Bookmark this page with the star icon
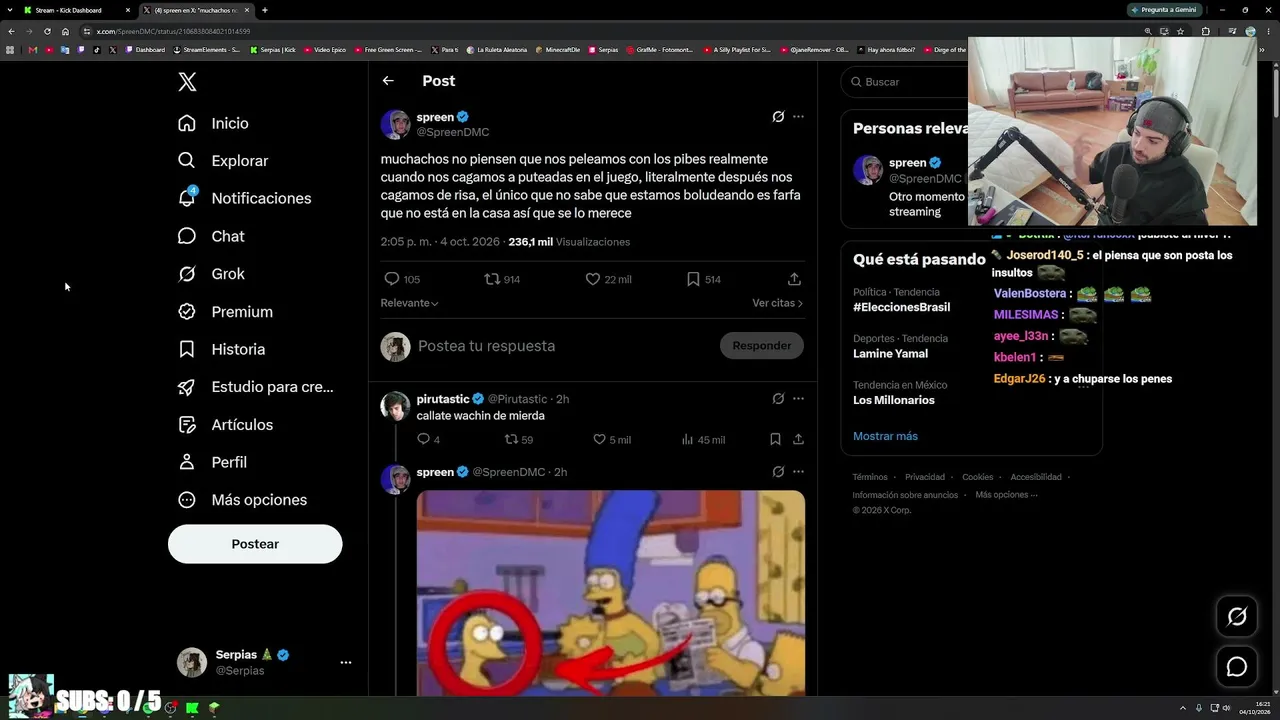 tap(1180, 31)
